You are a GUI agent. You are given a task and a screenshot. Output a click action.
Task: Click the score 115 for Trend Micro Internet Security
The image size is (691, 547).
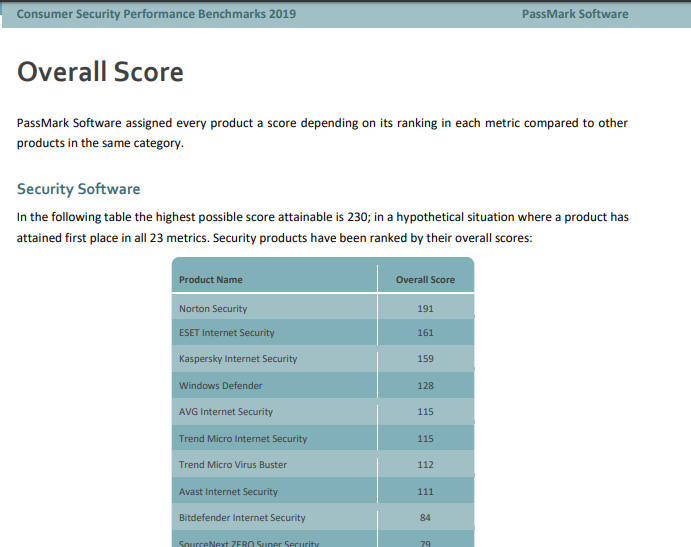425,439
